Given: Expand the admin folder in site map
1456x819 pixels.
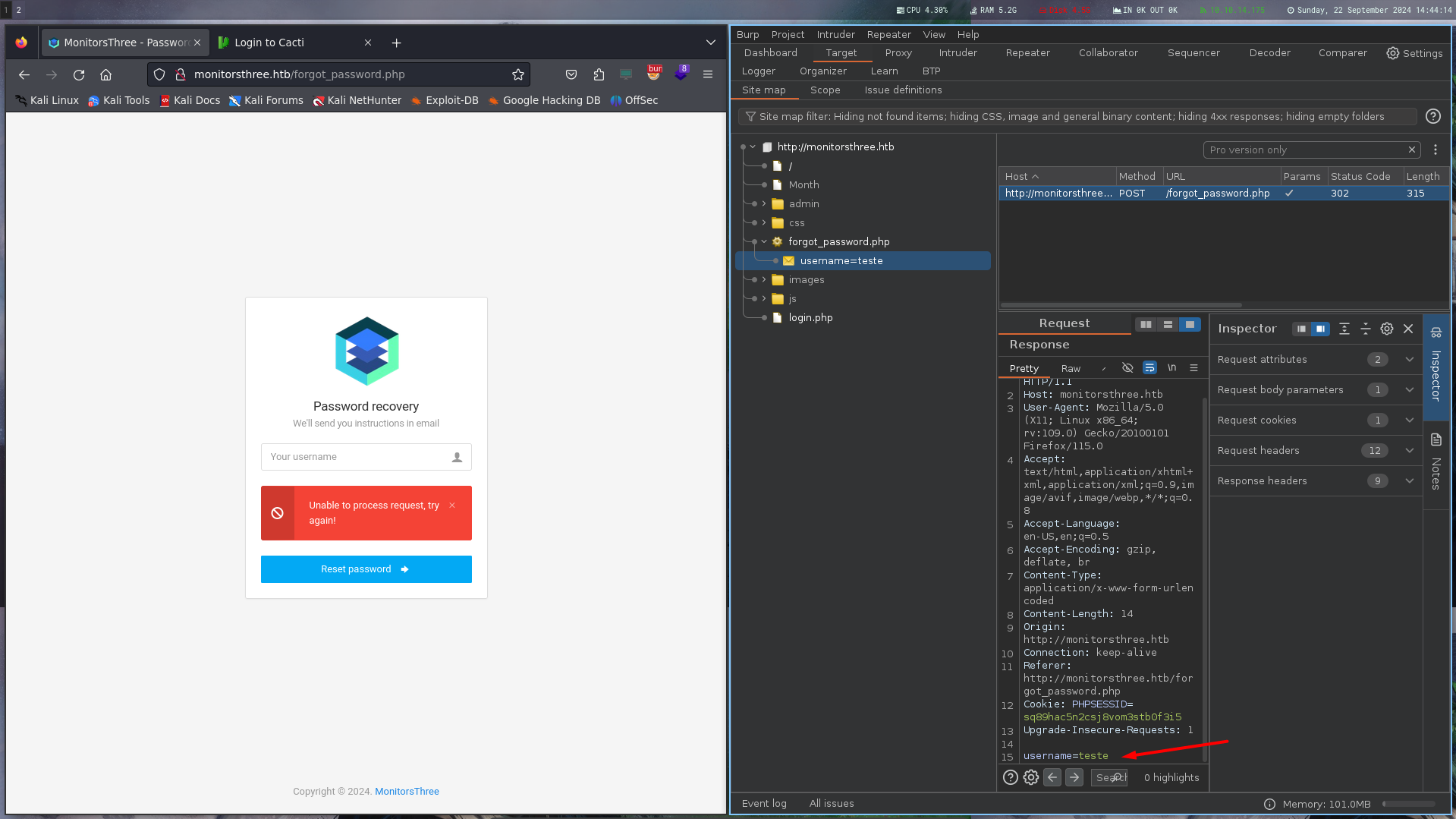Looking at the screenshot, I should point(764,203).
